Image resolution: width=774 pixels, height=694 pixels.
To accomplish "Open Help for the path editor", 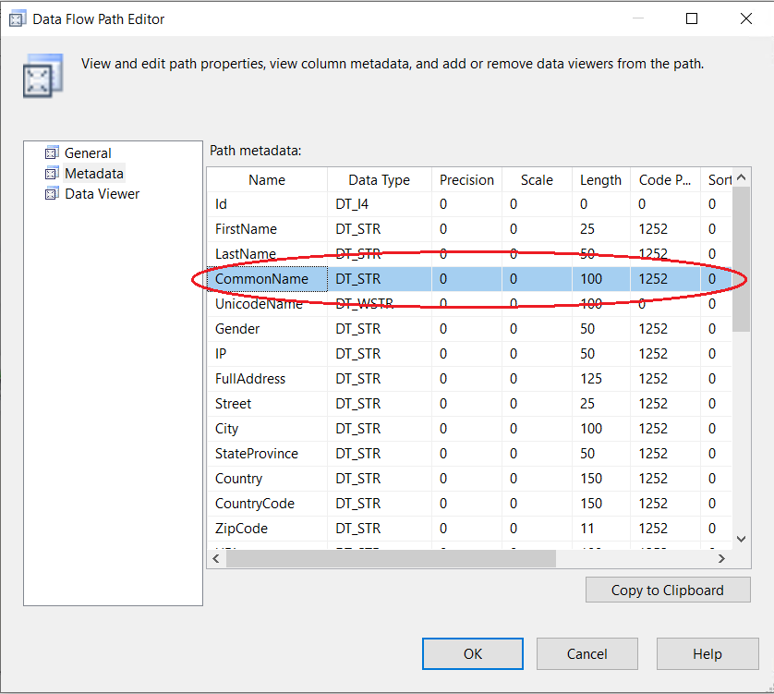I will (707, 654).
